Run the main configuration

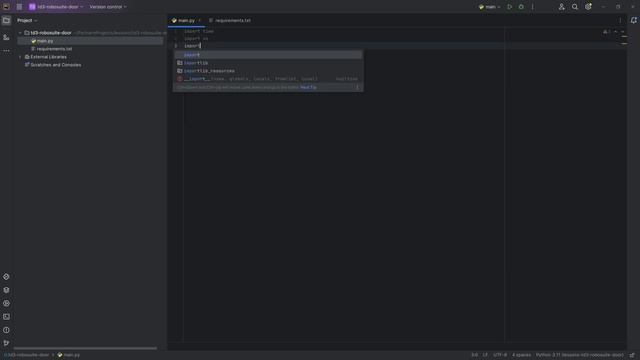(x=509, y=7)
